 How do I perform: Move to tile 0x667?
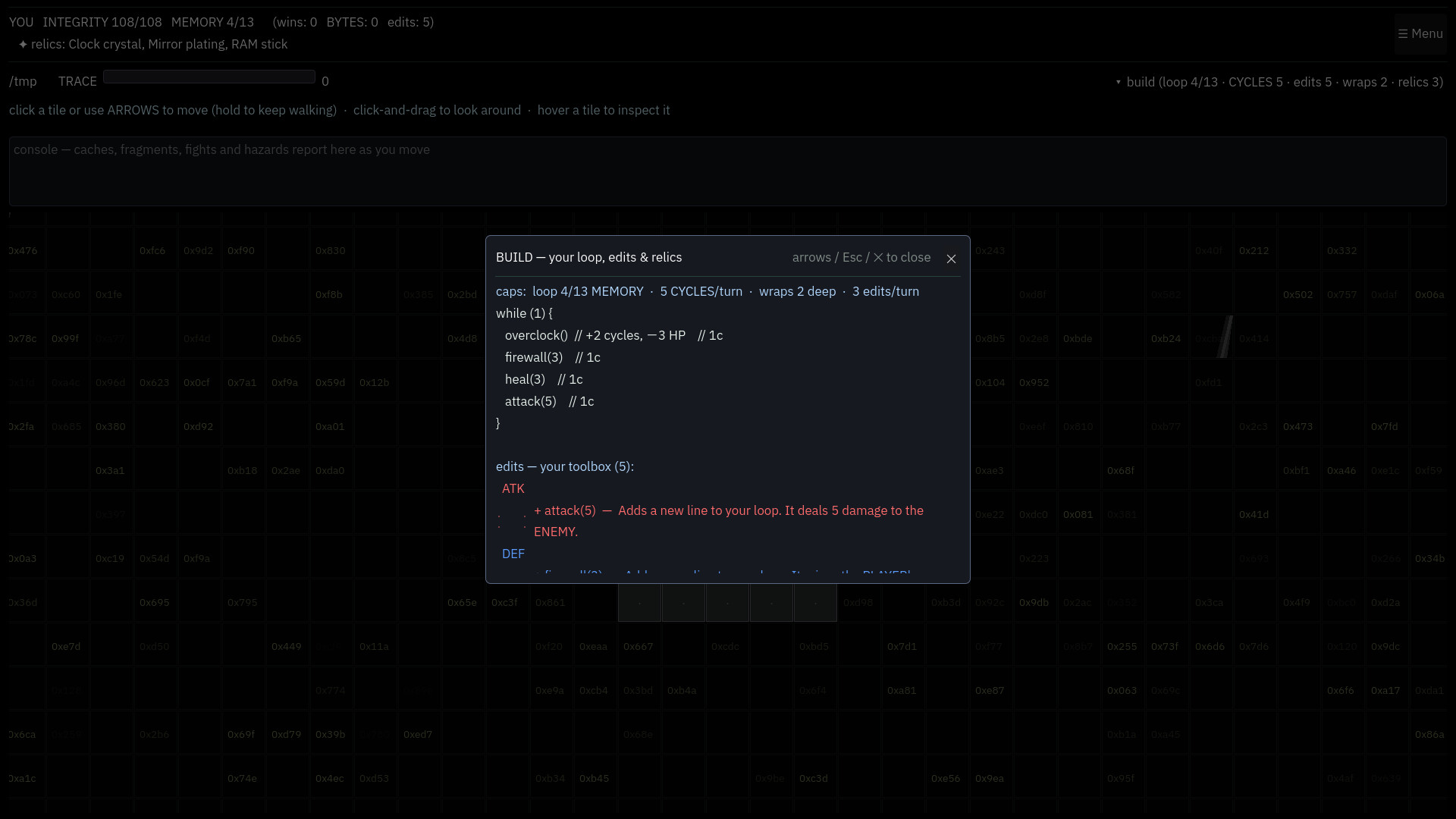pyautogui.click(x=639, y=646)
